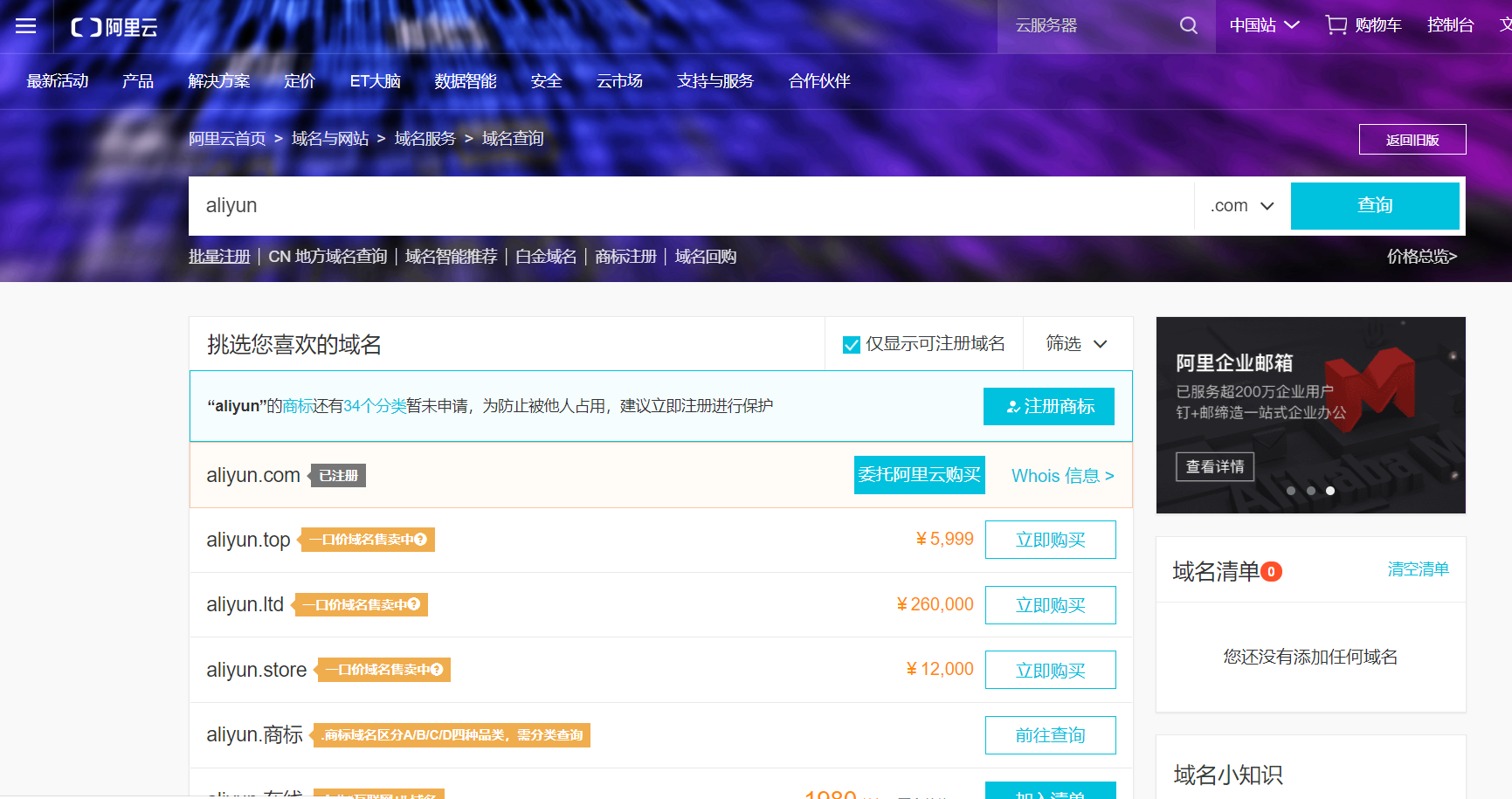Image resolution: width=1512 pixels, height=799 pixels.
Task: Click 域名查询 in the breadcrumb
Action: click(x=513, y=139)
